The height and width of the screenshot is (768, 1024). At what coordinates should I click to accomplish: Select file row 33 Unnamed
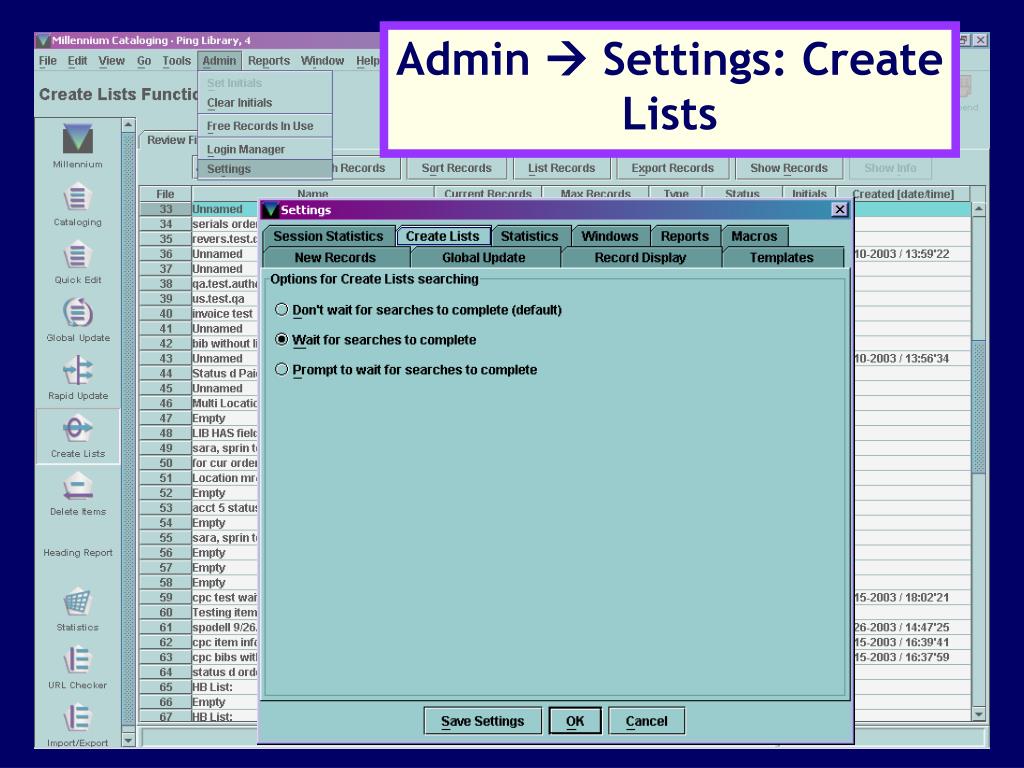coord(199,209)
